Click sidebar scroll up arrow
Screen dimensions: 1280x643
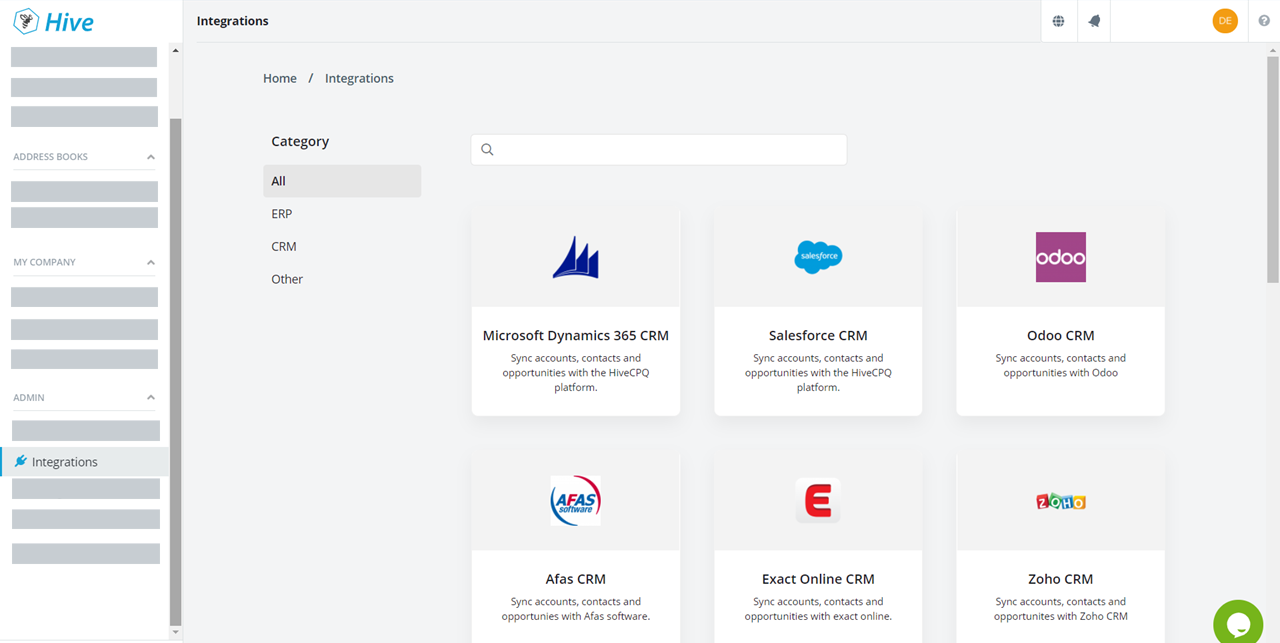(176, 50)
